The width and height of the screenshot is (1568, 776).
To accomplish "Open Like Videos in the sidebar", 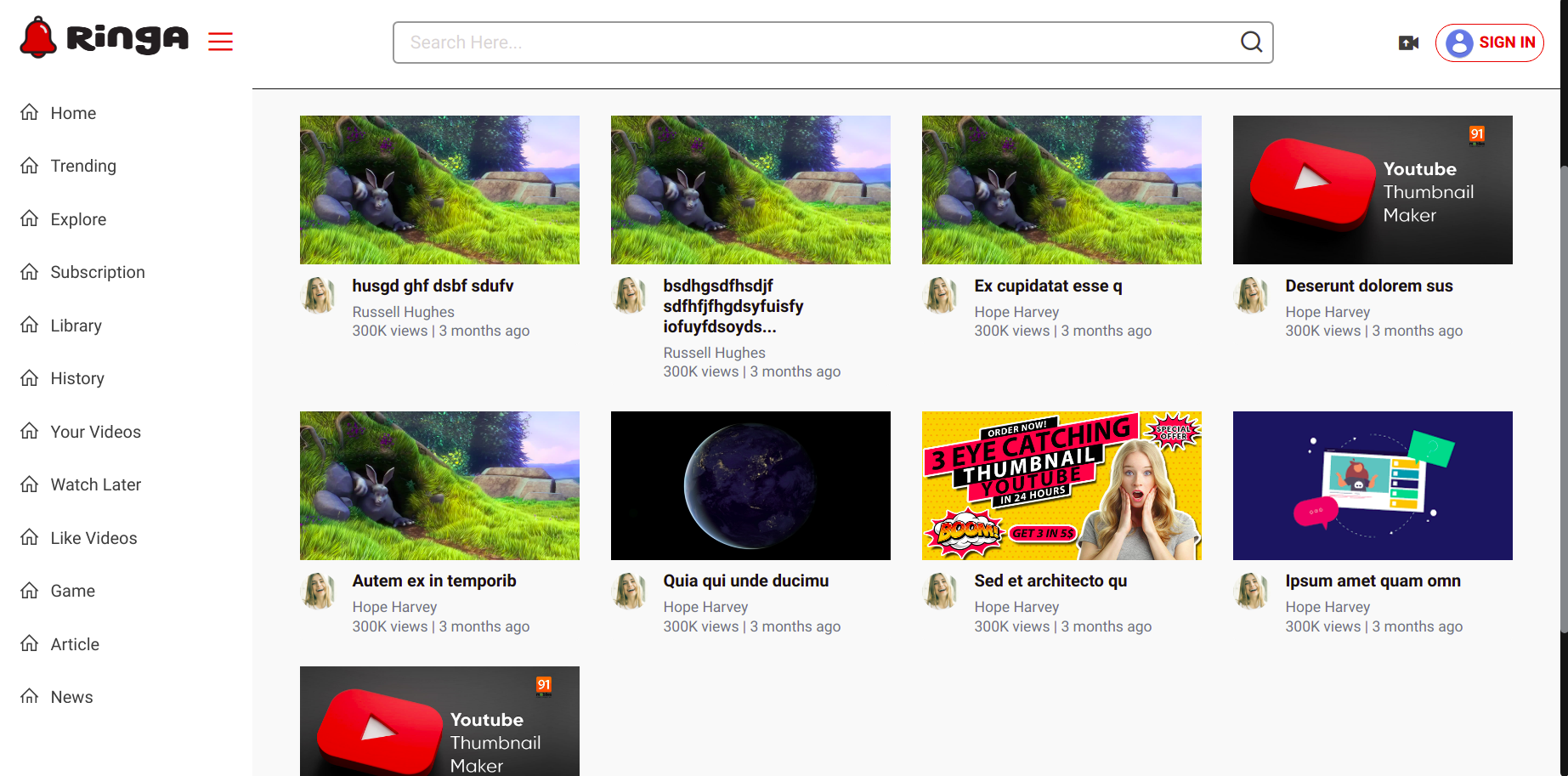I will pyautogui.click(x=93, y=538).
